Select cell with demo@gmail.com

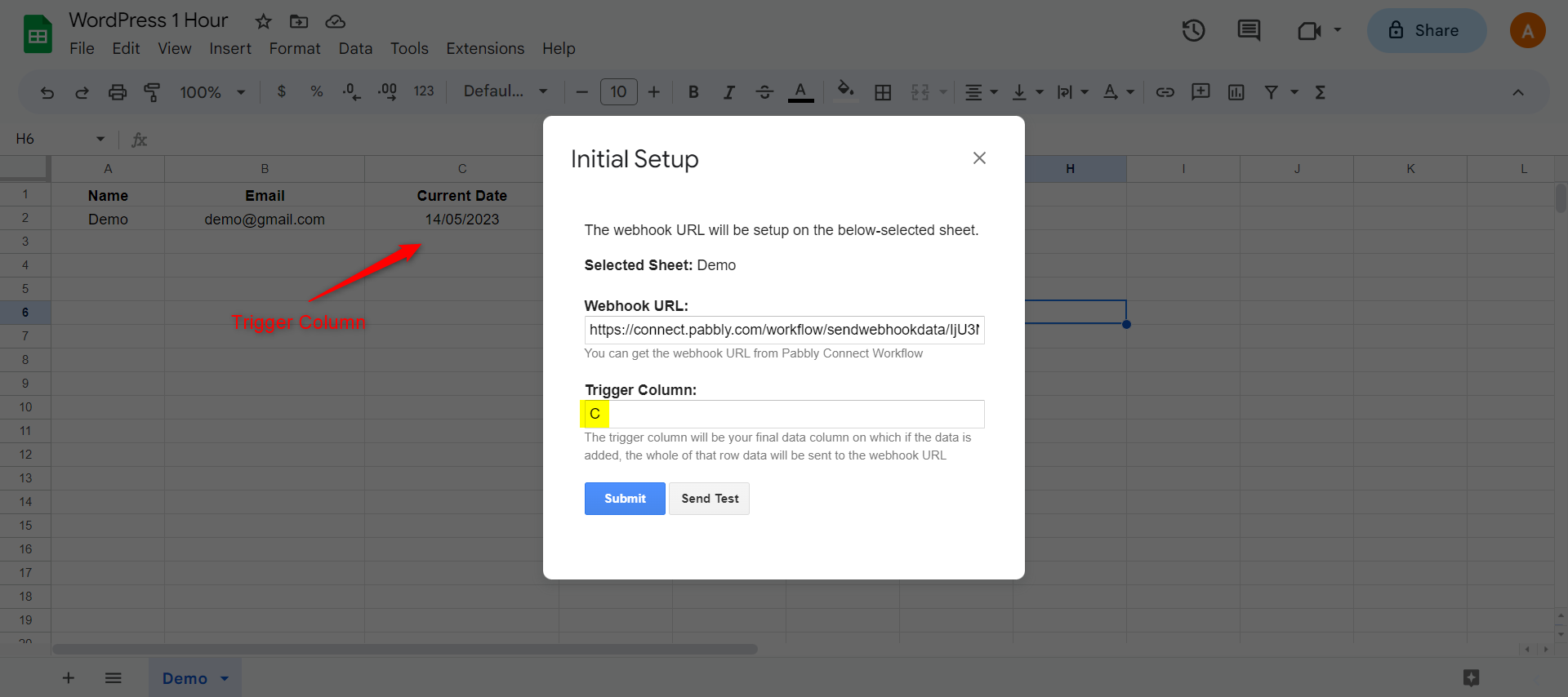point(265,220)
